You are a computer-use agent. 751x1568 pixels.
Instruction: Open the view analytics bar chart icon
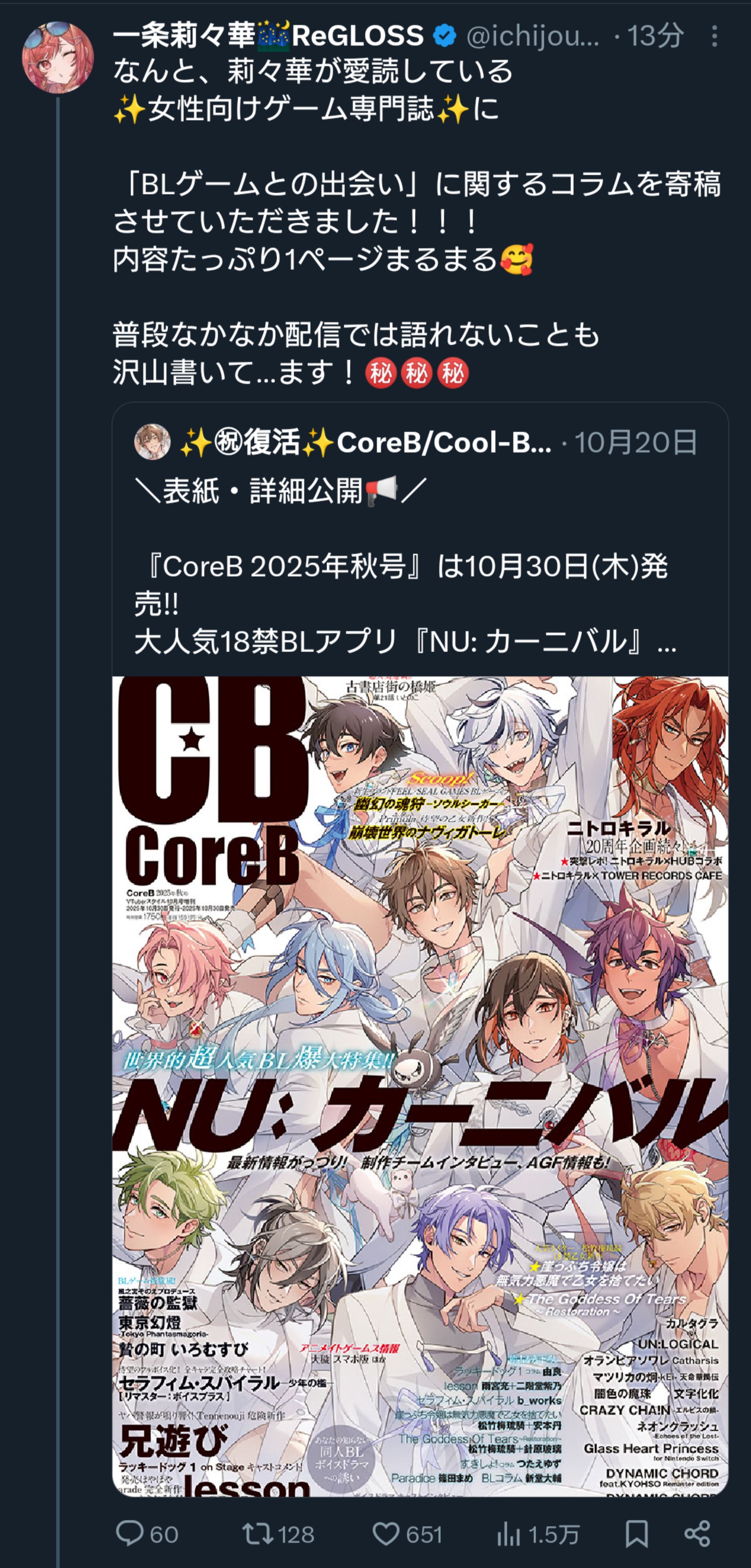[x=508, y=1534]
